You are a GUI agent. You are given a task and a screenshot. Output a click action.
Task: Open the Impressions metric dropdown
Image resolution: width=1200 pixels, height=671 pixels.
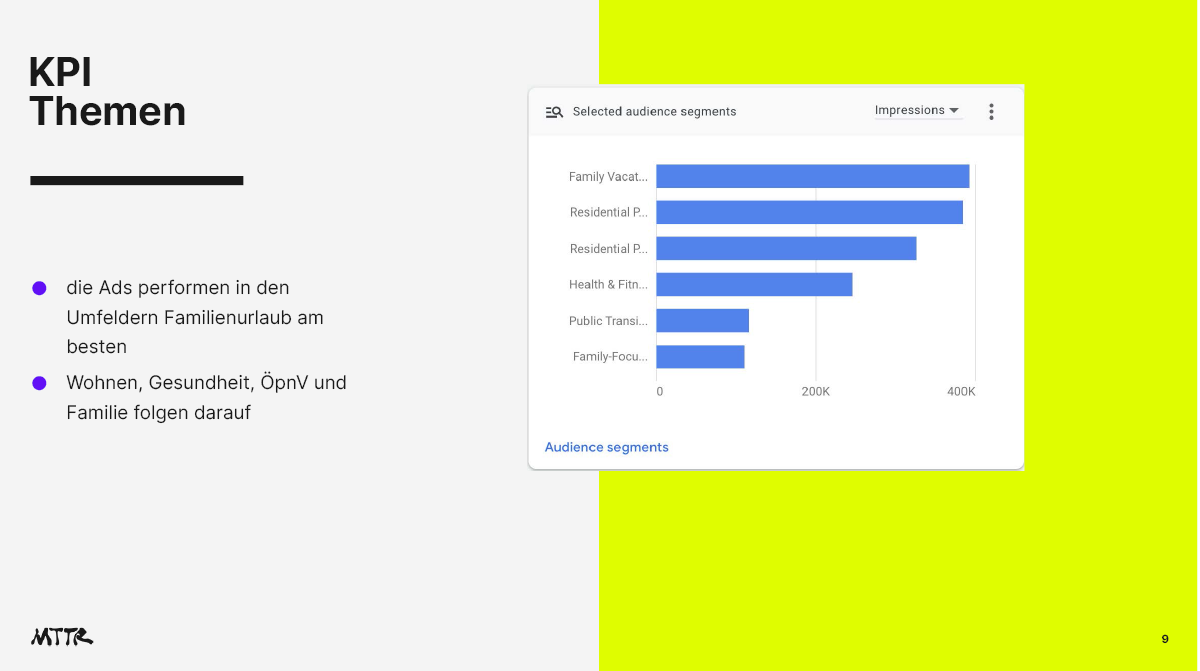917,111
